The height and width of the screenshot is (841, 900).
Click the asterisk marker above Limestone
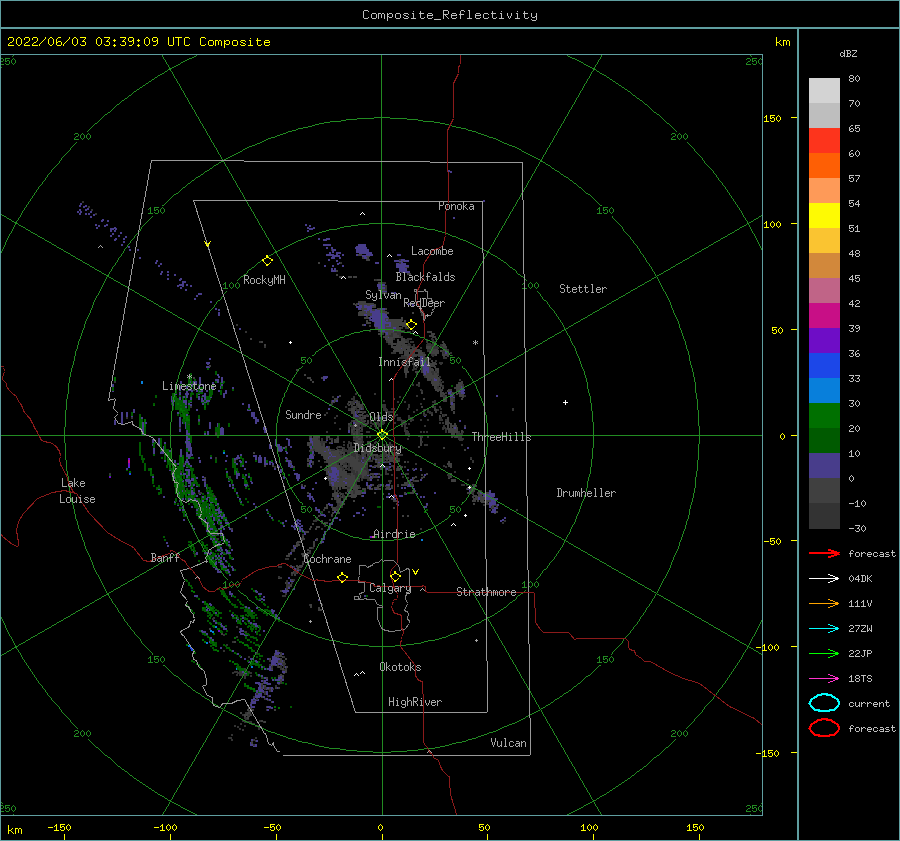pyautogui.click(x=189, y=377)
